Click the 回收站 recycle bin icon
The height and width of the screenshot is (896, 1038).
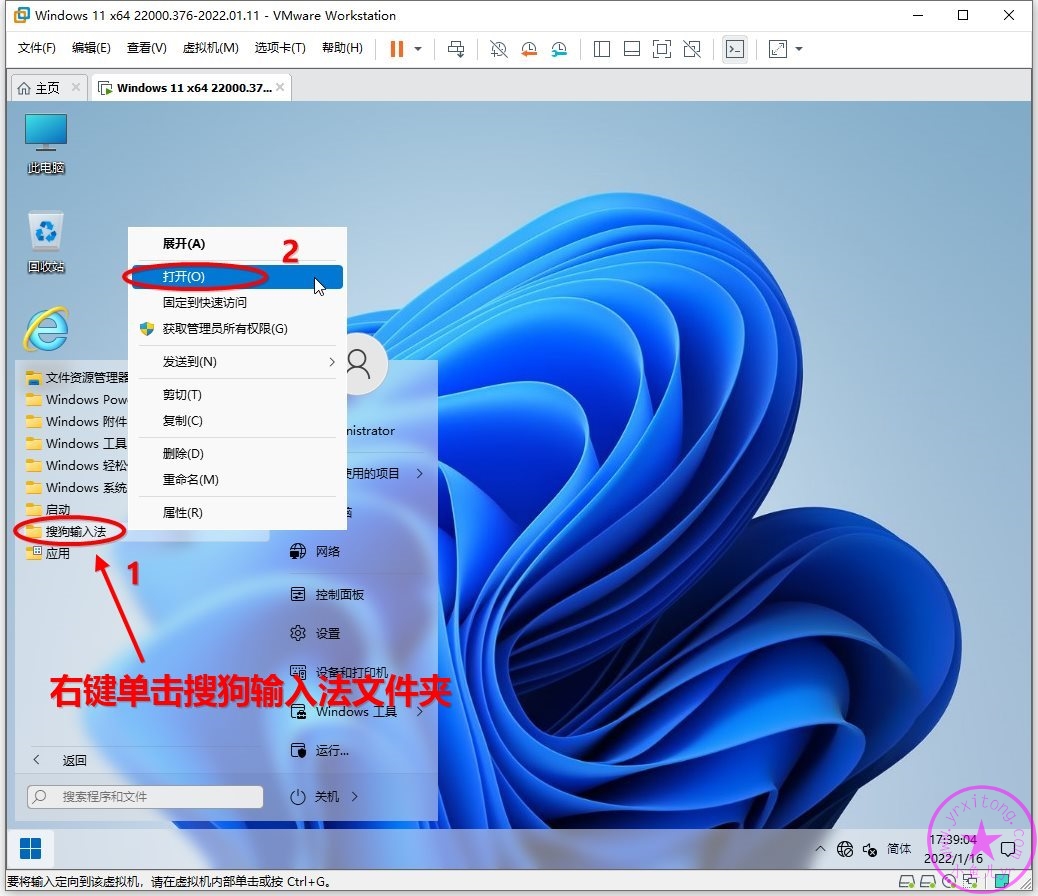click(x=46, y=242)
